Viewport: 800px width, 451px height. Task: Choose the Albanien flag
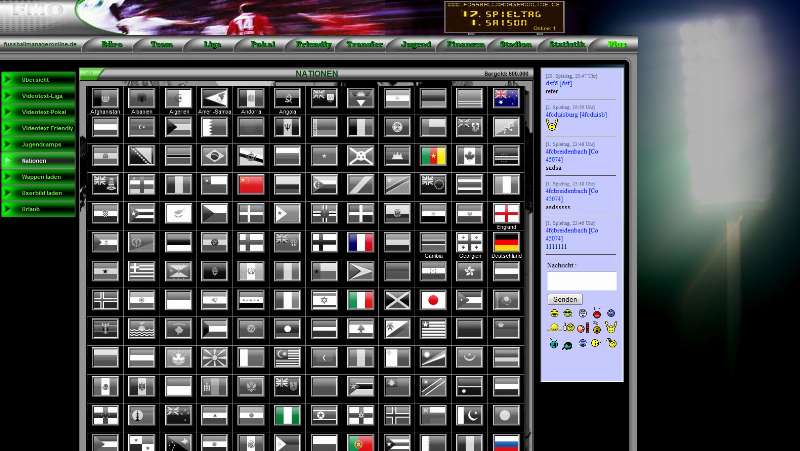(x=141, y=98)
